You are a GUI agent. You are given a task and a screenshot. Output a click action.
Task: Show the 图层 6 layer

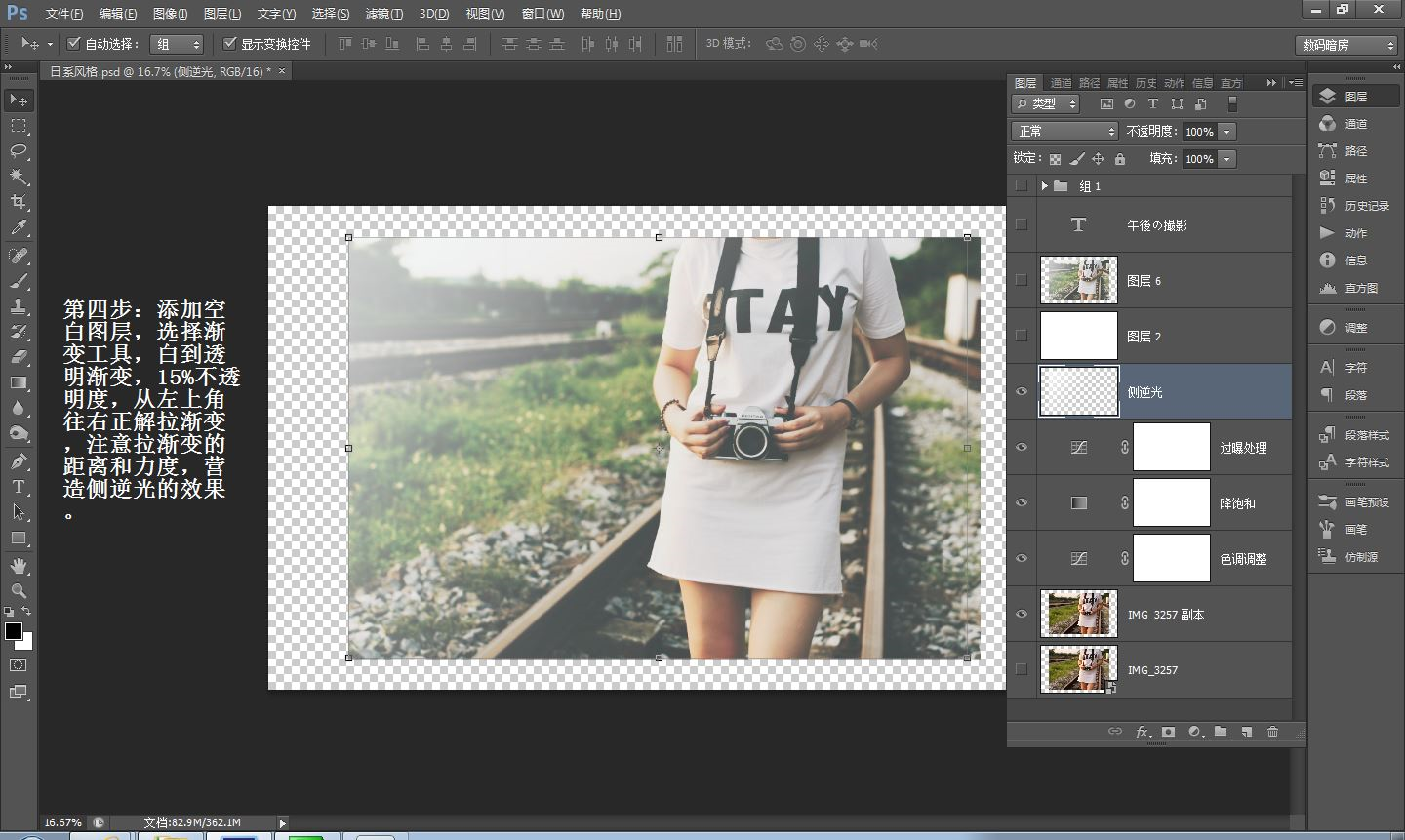[x=1022, y=280]
